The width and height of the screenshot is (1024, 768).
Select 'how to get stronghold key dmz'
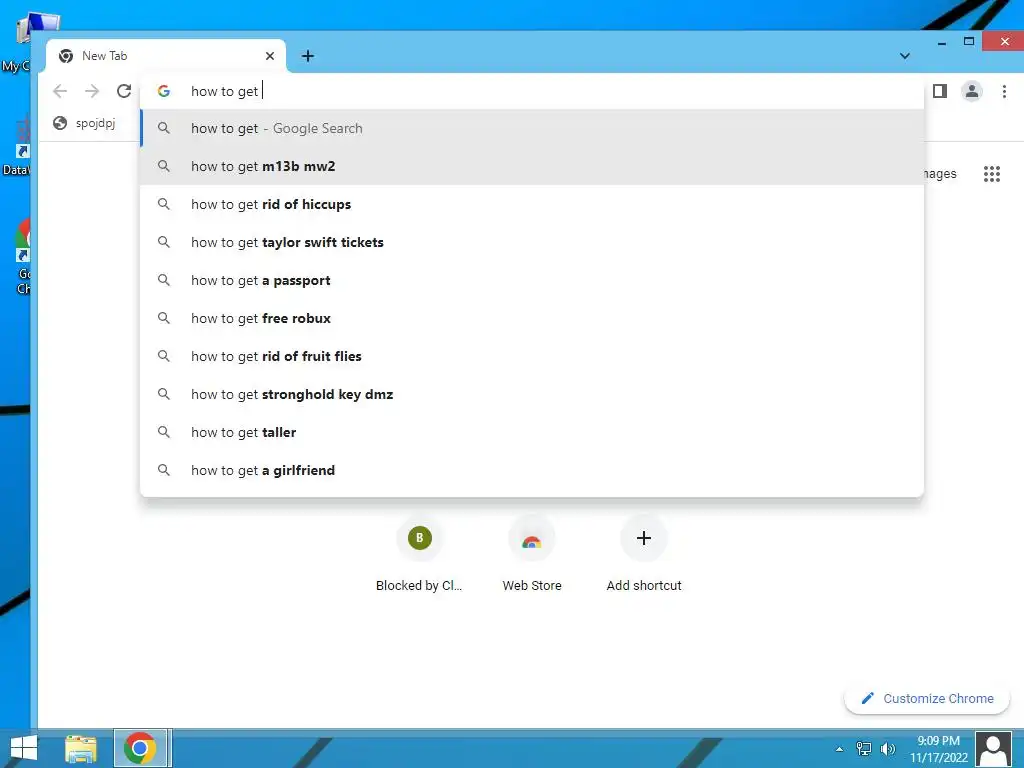coord(532,394)
